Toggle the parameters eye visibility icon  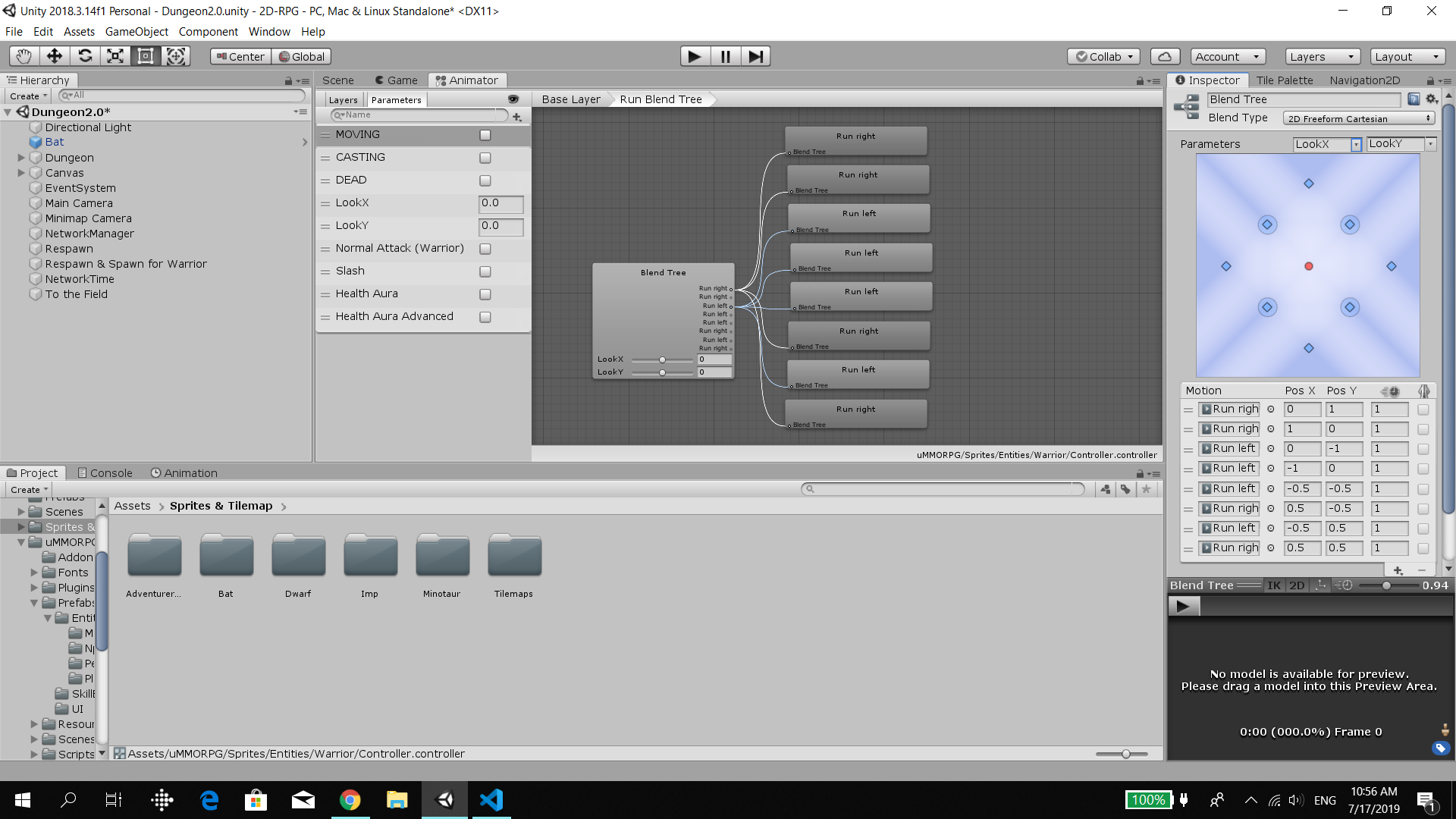(513, 99)
